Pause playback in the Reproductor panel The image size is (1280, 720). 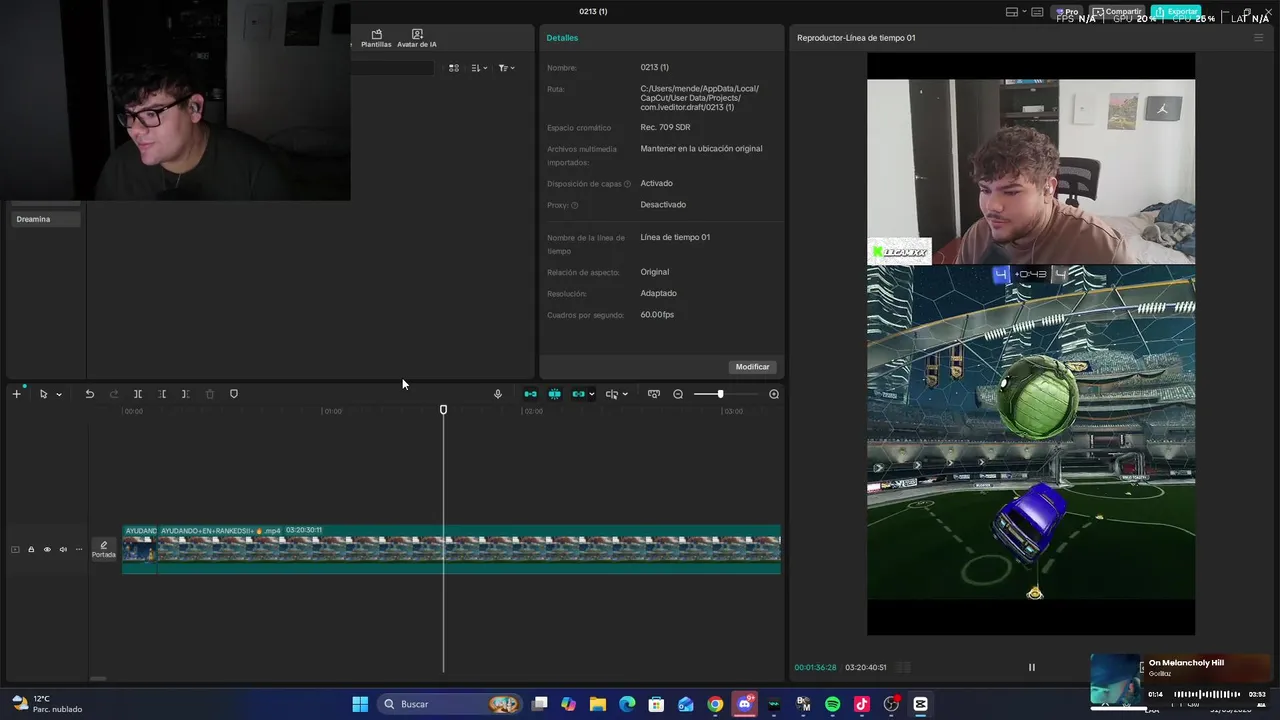[x=1032, y=667]
